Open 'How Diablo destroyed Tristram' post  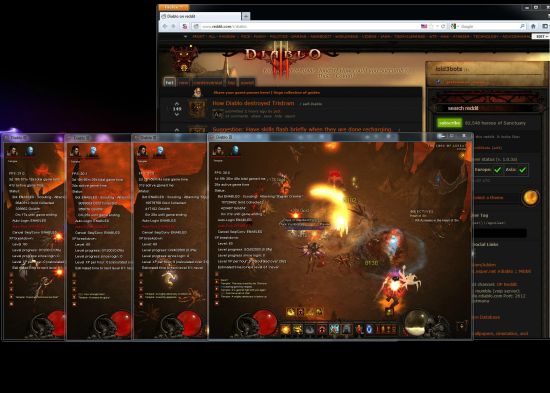pyautogui.click(x=253, y=104)
